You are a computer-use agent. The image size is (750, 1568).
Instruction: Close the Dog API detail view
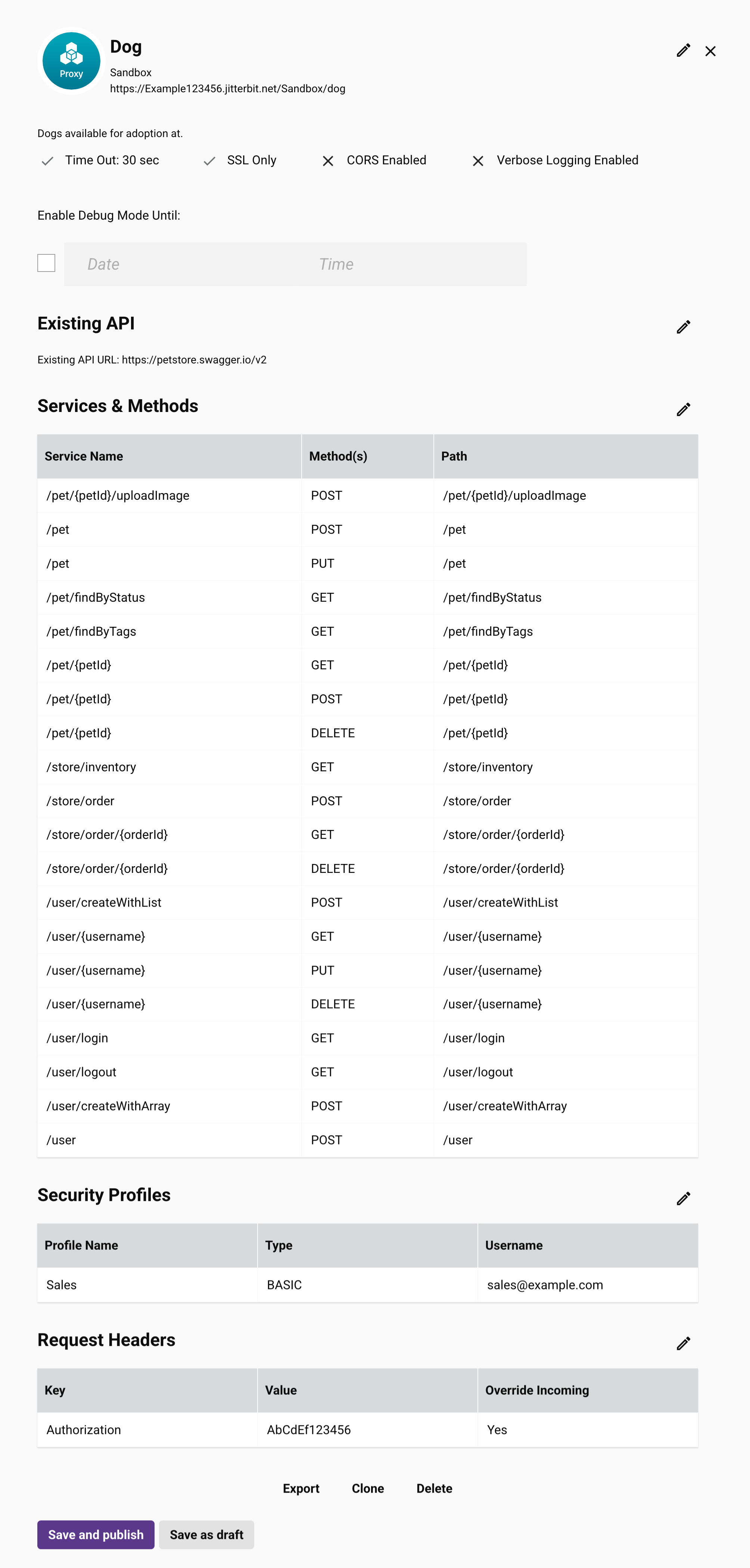(710, 51)
